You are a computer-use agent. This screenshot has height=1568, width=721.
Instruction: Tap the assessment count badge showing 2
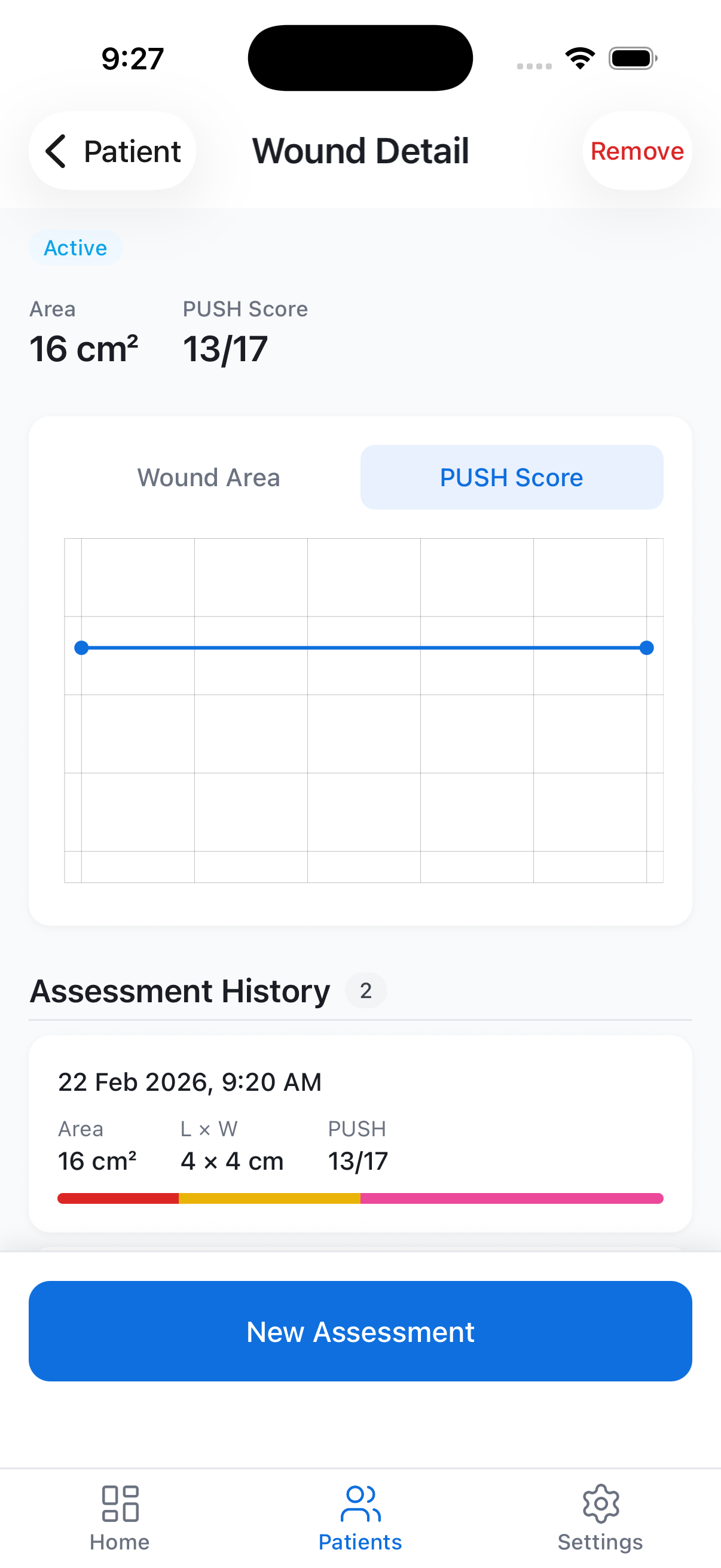coord(366,990)
